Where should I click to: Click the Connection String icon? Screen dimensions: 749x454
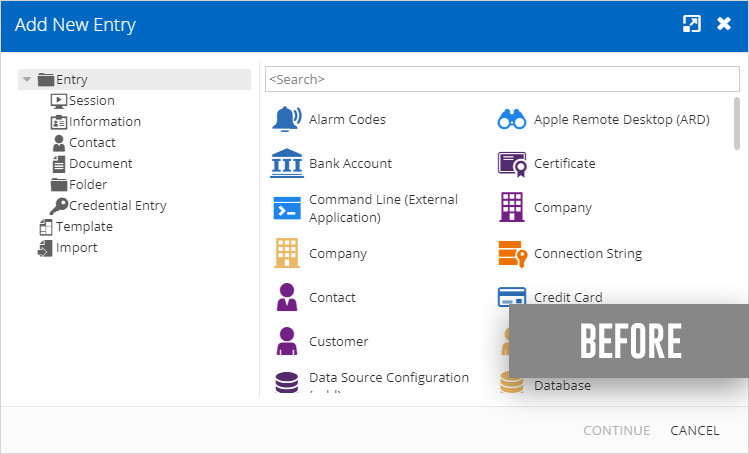(512, 254)
